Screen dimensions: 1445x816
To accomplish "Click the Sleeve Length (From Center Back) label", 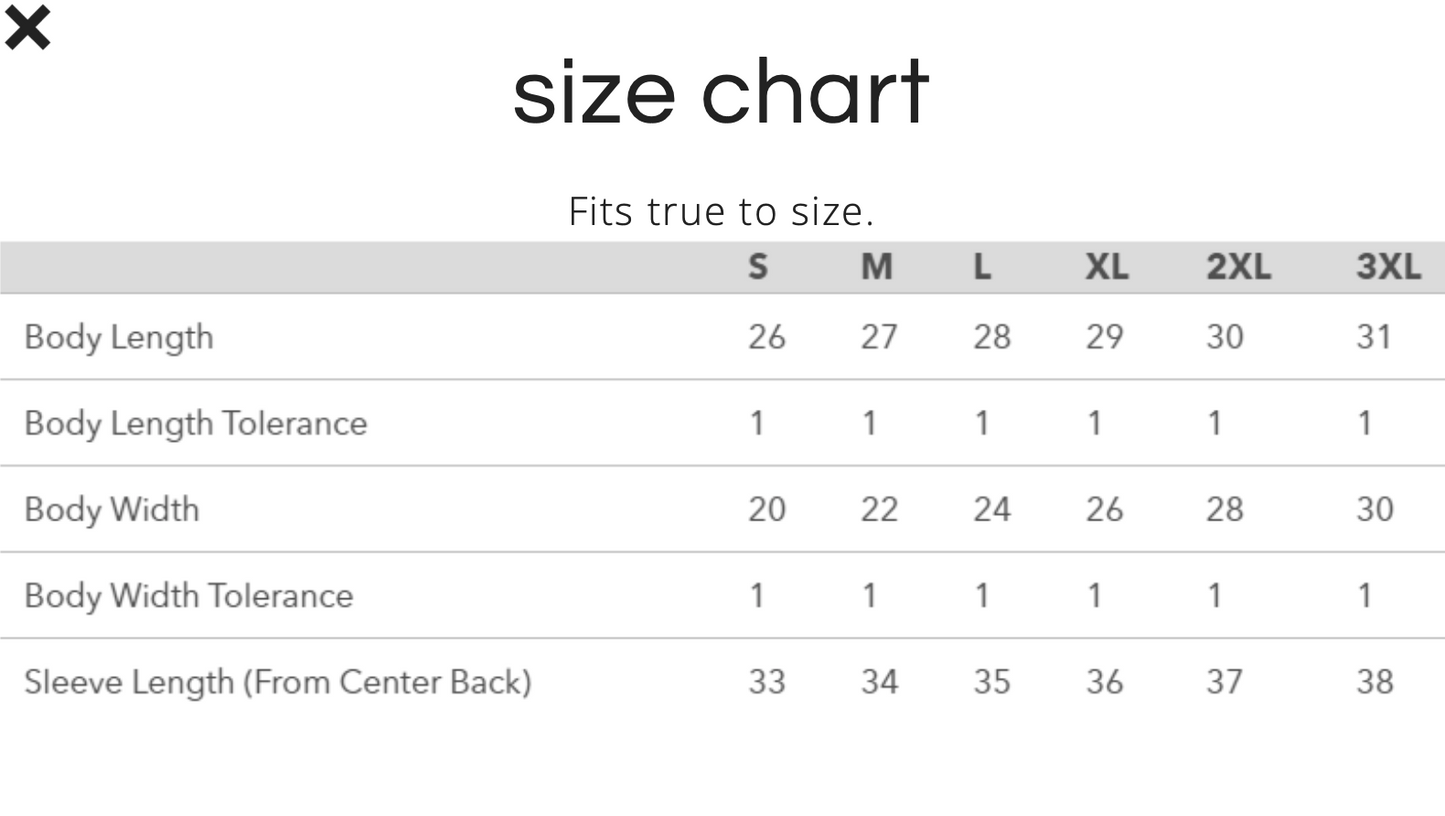I will (278, 681).
